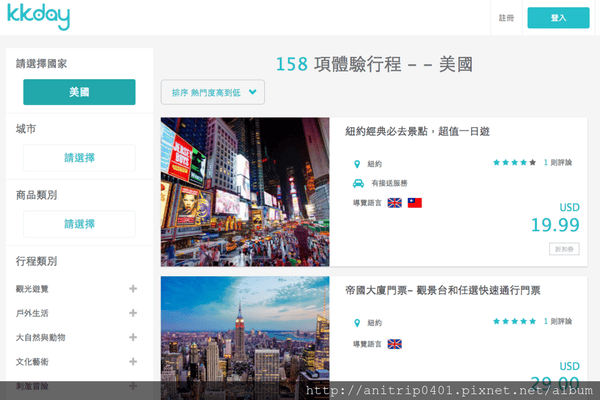Expand the 觀光遊覽 category plus icon
This screenshot has height=400, width=600.
(x=133, y=289)
